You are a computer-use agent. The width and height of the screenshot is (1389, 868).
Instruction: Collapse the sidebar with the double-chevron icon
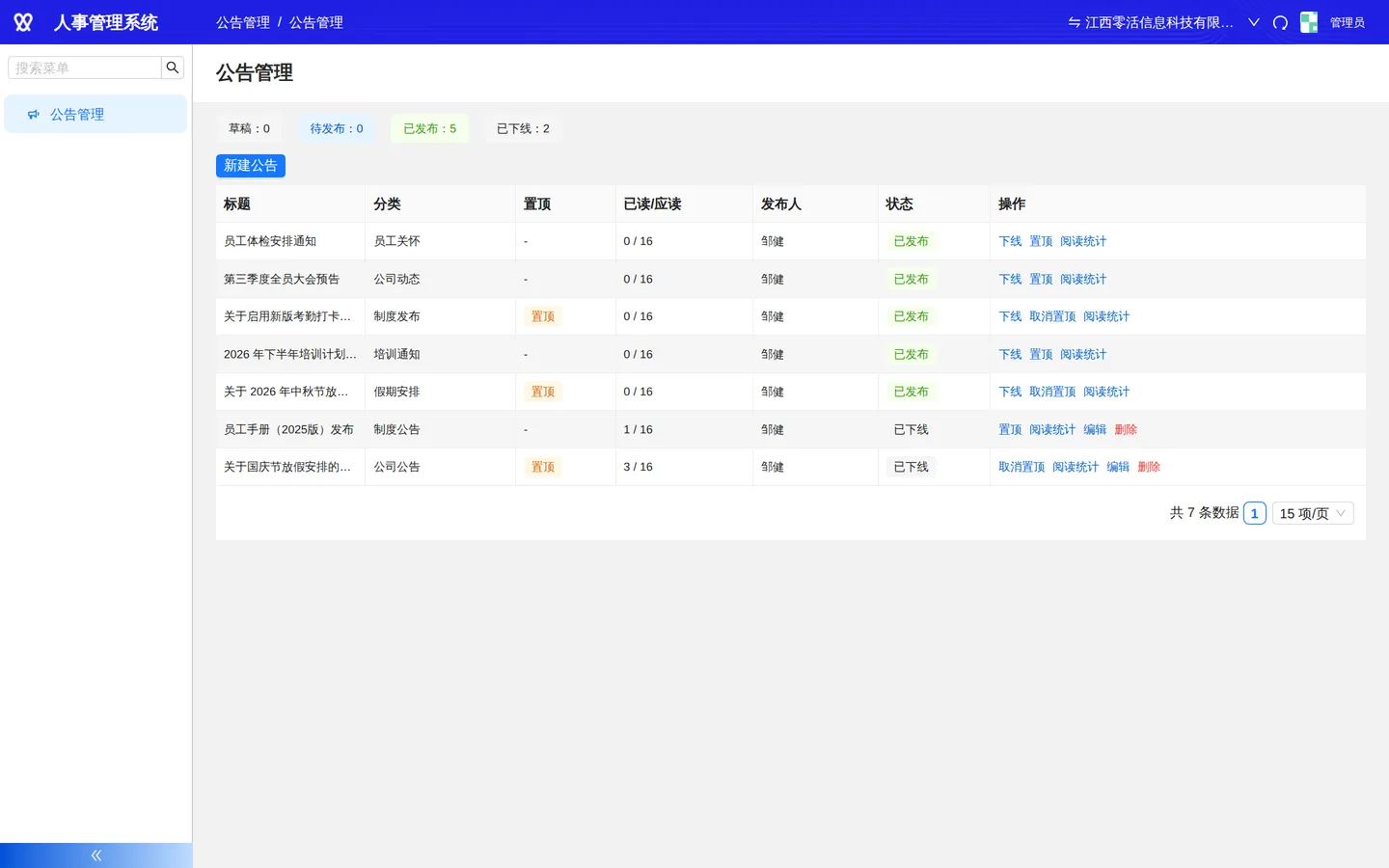96,855
